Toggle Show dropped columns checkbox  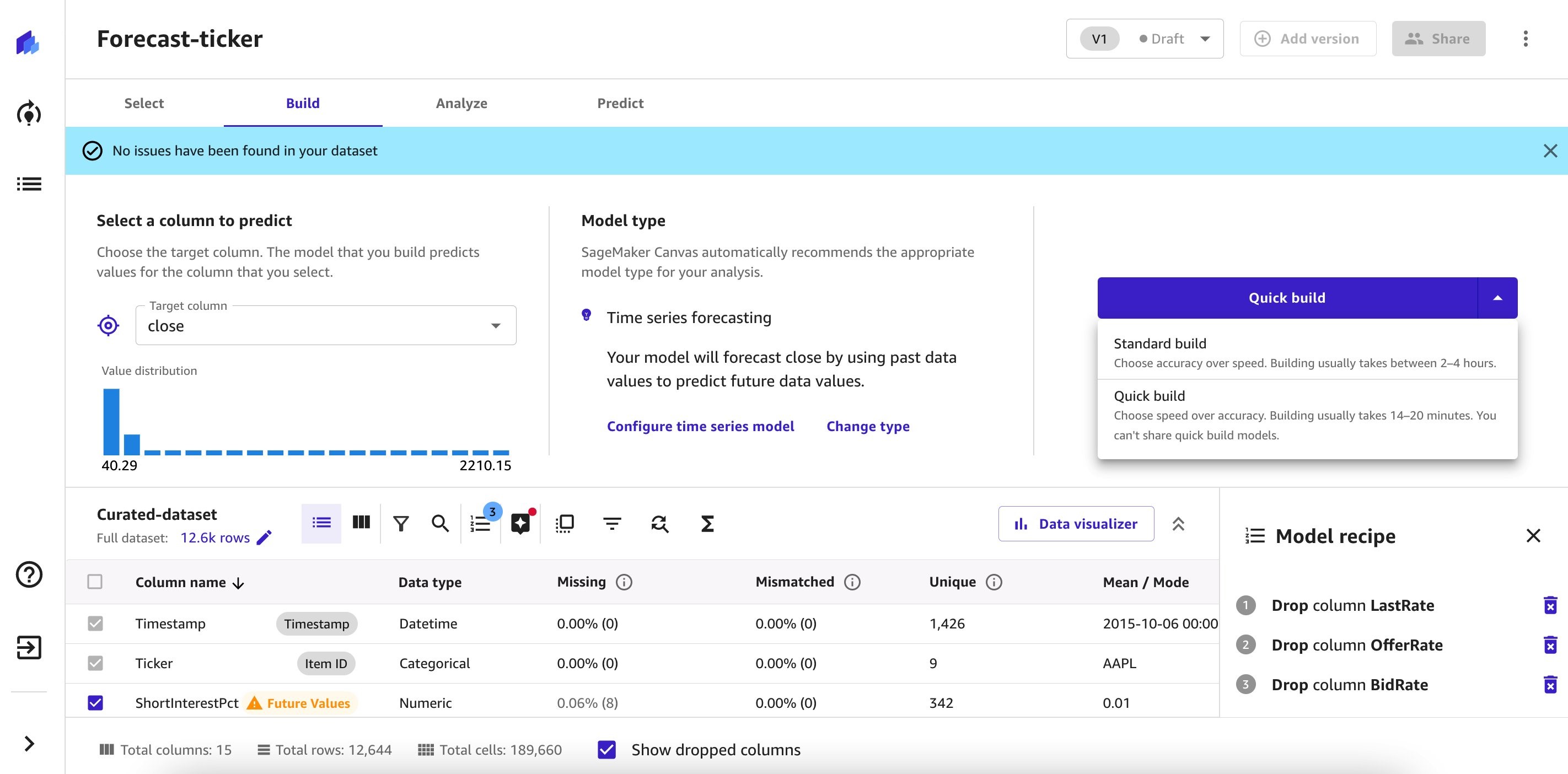(x=608, y=749)
